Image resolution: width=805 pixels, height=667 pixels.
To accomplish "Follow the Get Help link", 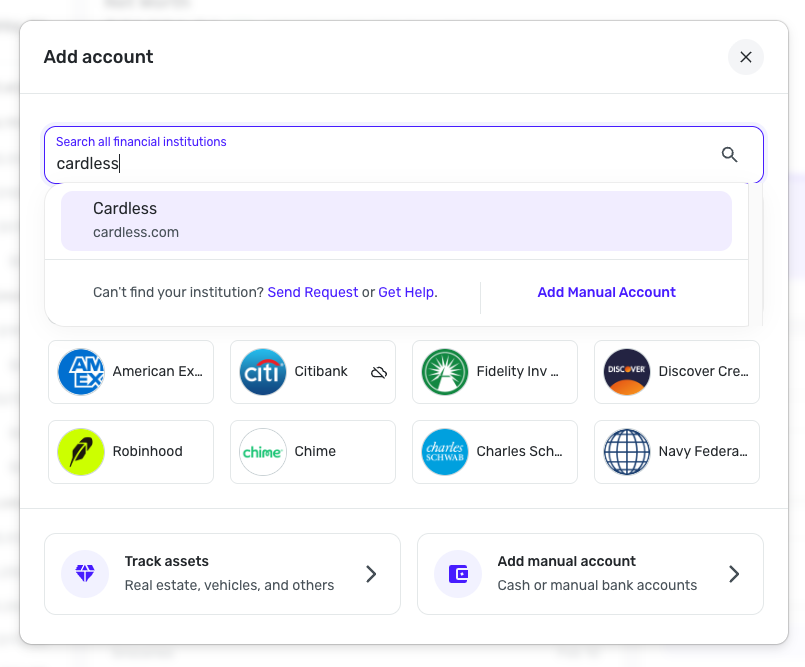I will pos(406,292).
